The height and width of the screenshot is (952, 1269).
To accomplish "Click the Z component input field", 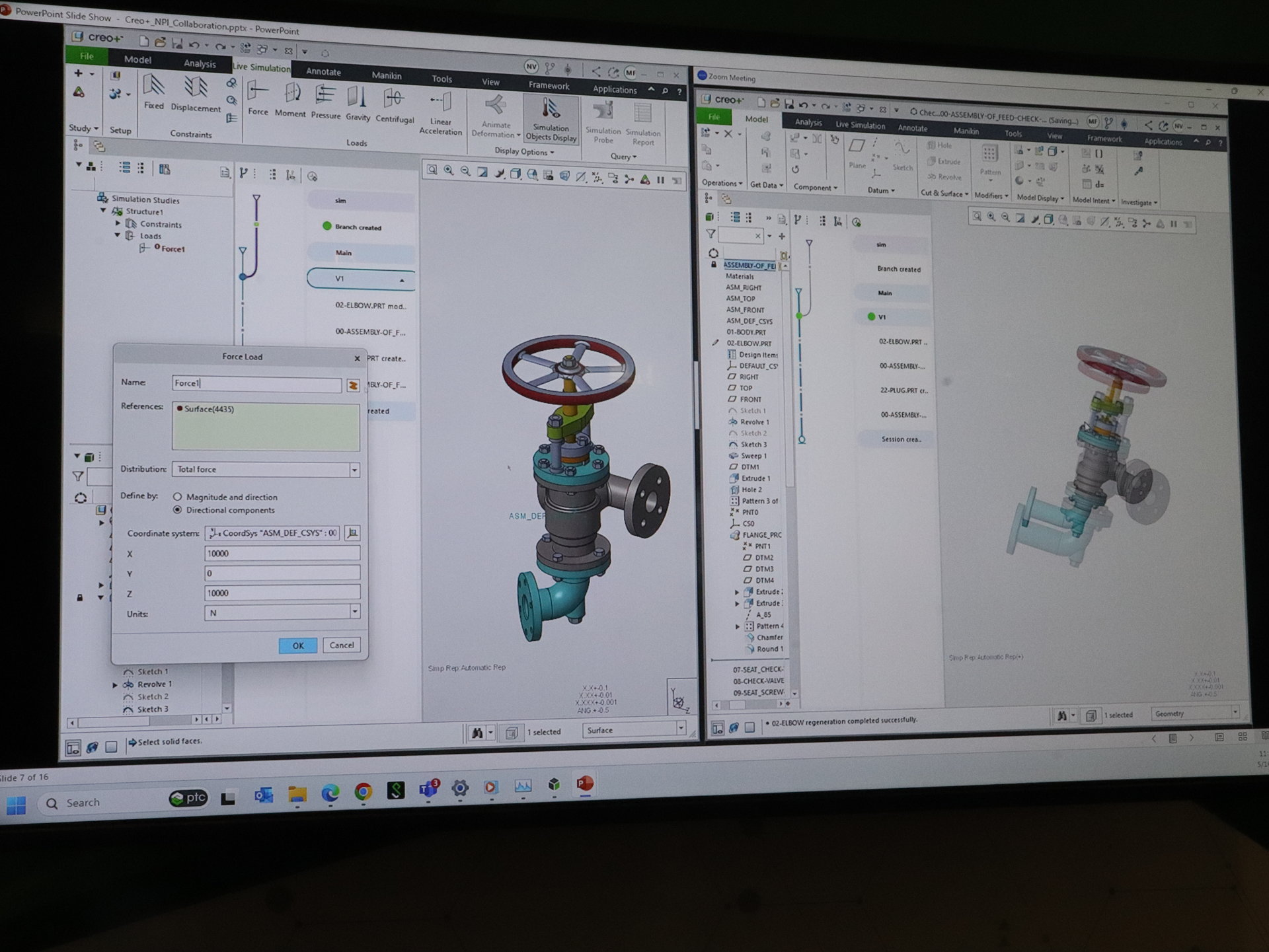I will [x=282, y=593].
